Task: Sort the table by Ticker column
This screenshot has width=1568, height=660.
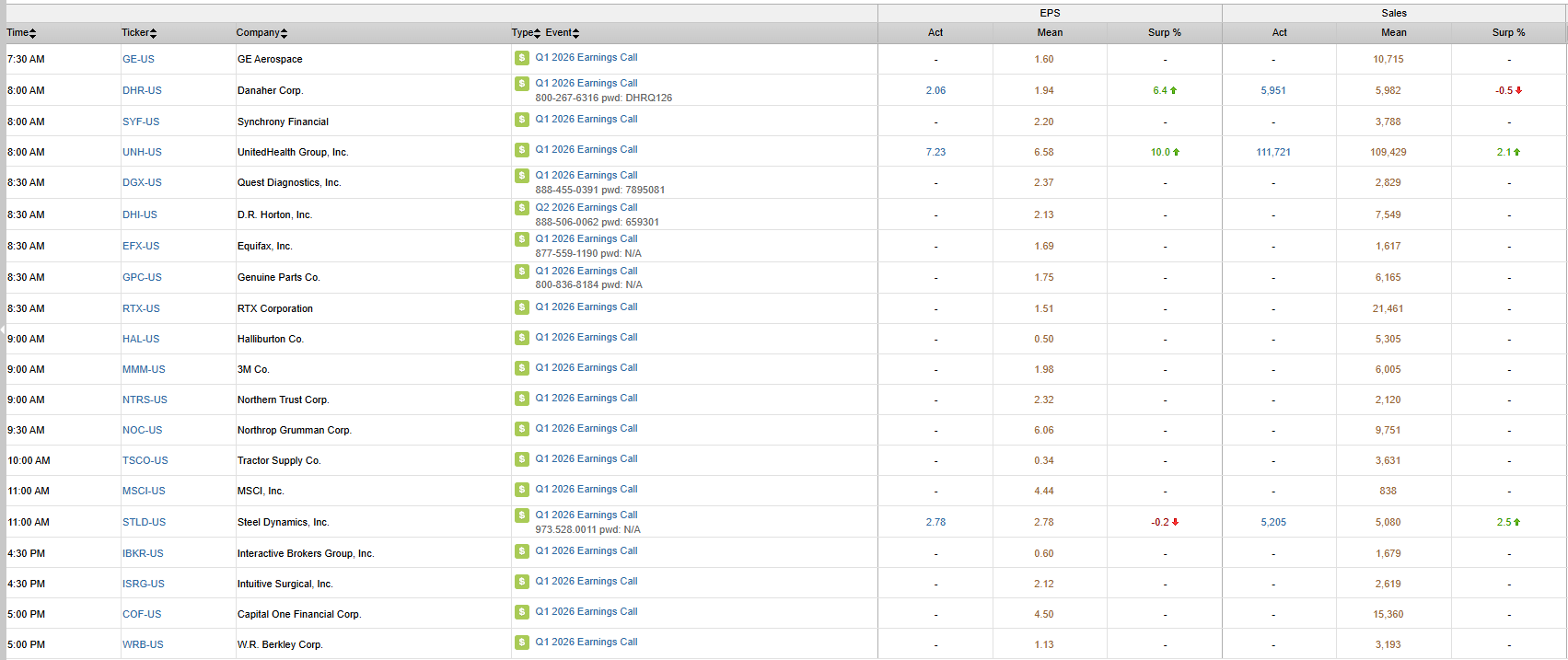Action: tap(139, 33)
